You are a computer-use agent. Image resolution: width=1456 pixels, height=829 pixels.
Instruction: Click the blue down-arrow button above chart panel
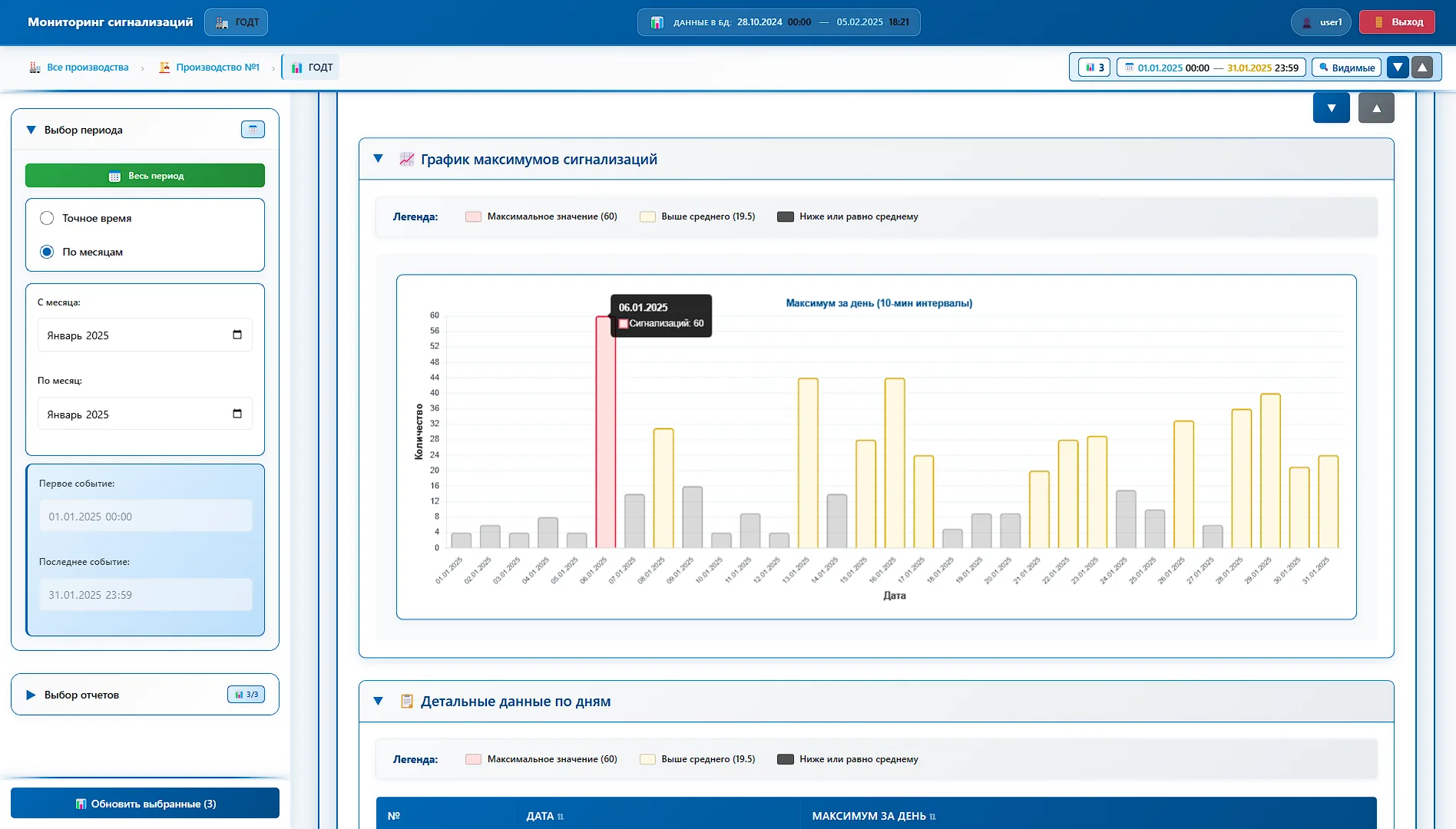point(1332,108)
